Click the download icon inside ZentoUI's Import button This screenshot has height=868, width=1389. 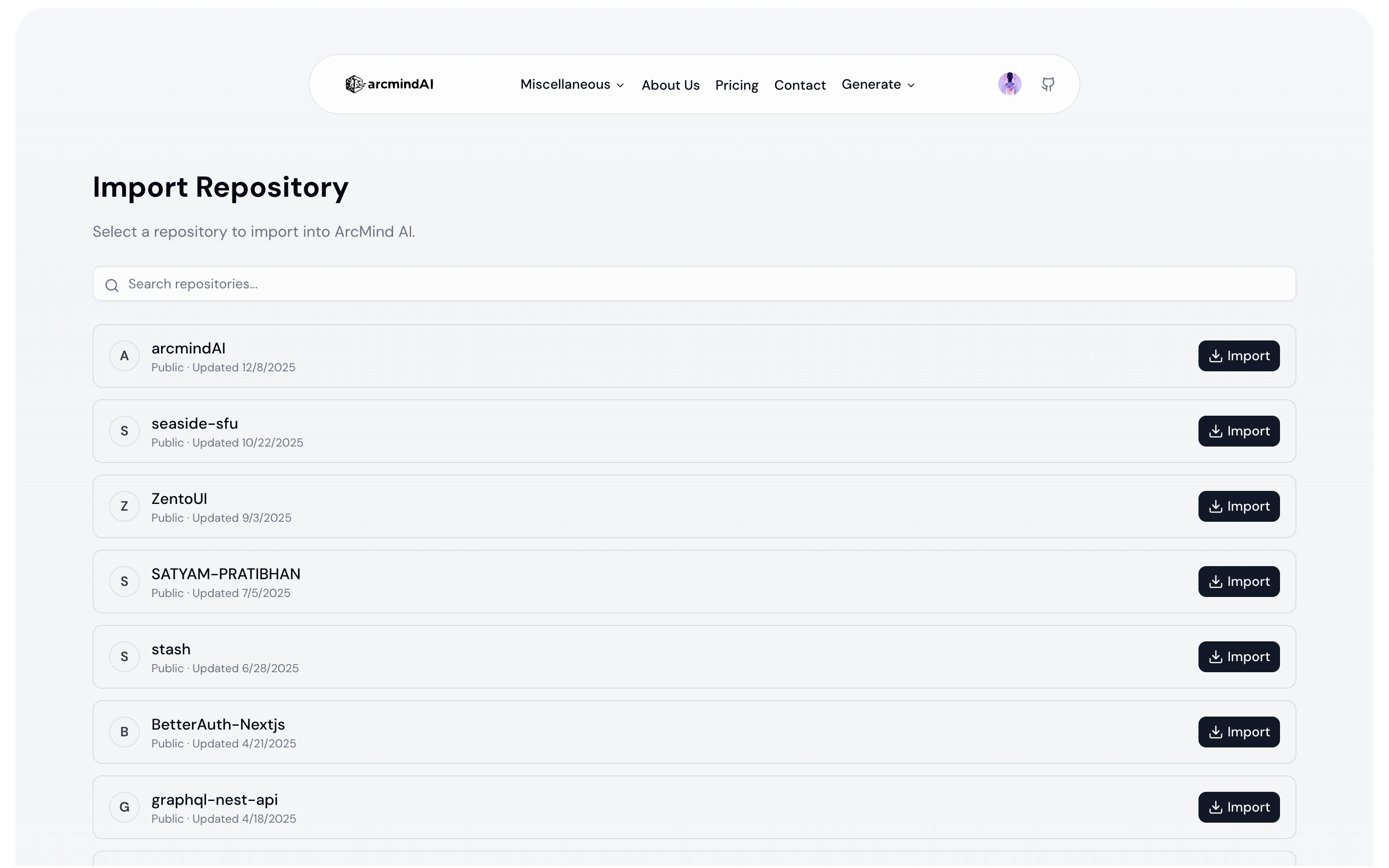coord(1216,506)
